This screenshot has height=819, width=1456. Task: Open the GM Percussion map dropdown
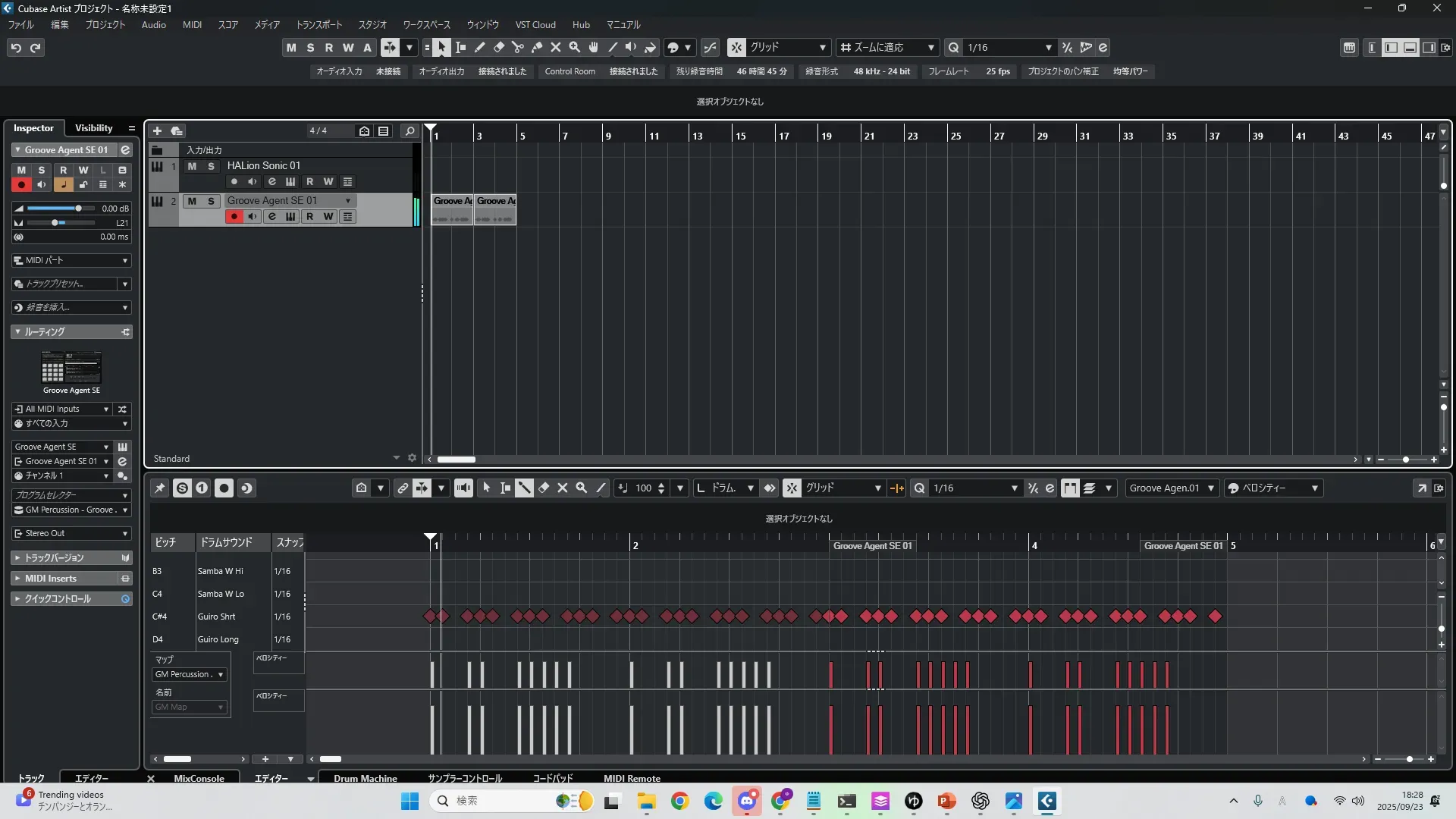pyautogui.click(x=189, y=675)
